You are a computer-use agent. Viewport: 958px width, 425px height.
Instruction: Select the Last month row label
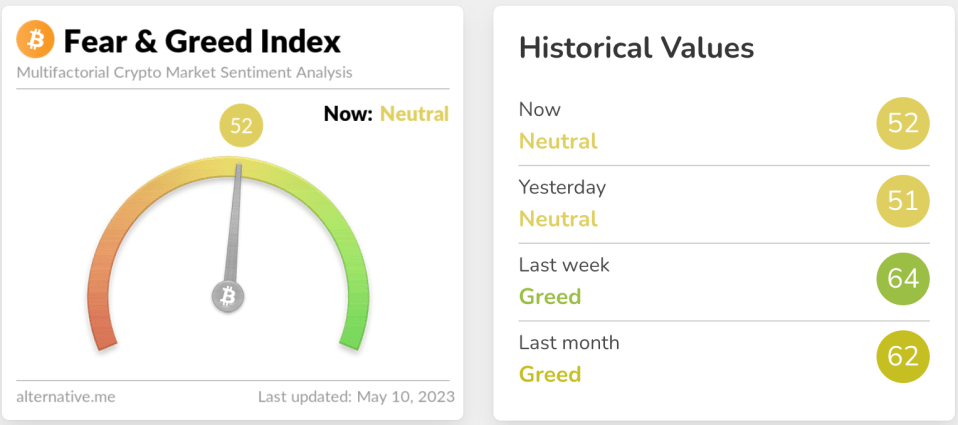pos(569,342)
